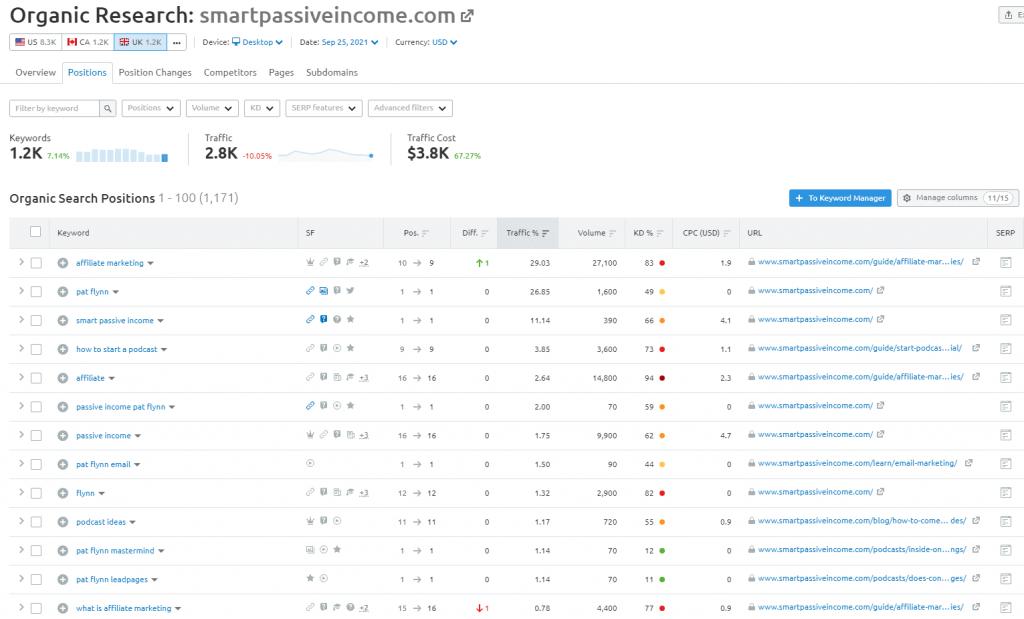Check the box for 'how to start a podcast'

tap(36, 349)
